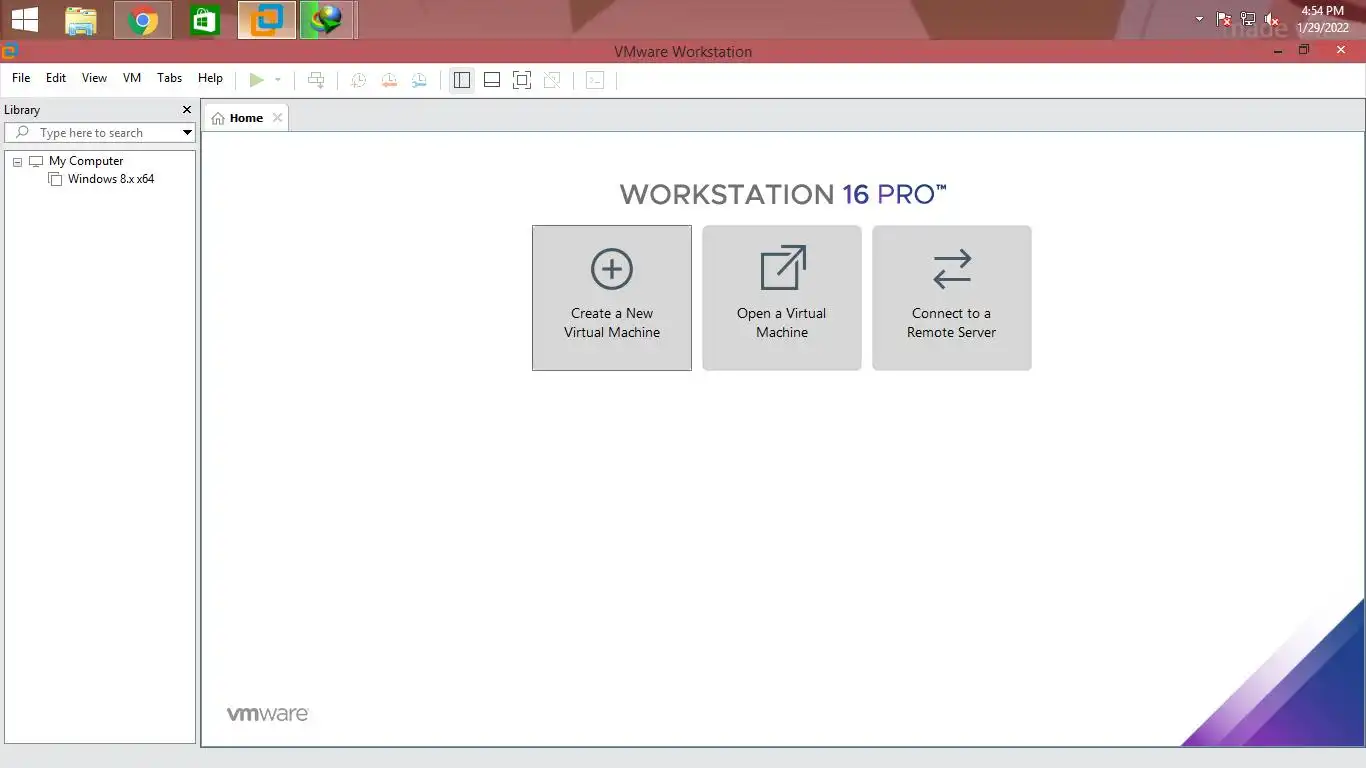Click the Unity mode toolbar icon
The width and height of the screenshot is (1366, 768).
[x=552, y=80]
